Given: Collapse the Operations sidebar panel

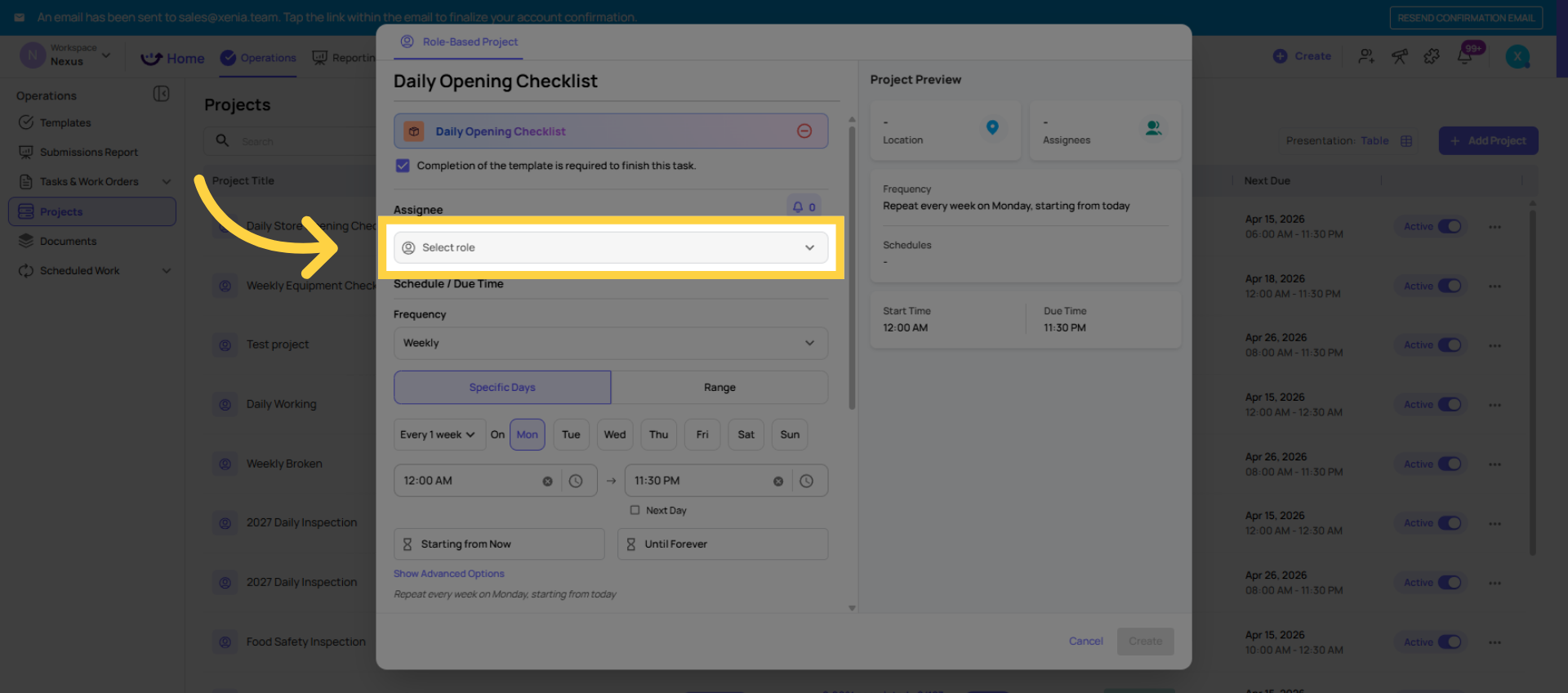Looking at the screenshot, I should tap(162, 94).
